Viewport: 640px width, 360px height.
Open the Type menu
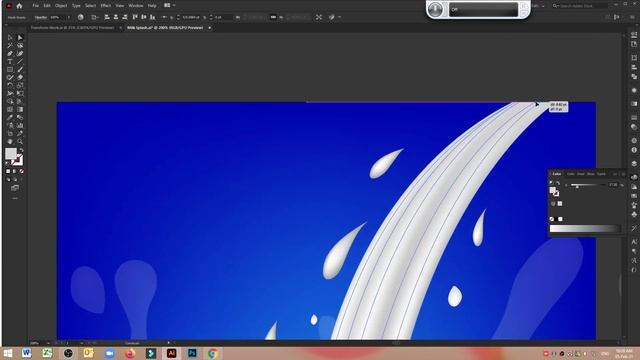(x=76, y=6)
